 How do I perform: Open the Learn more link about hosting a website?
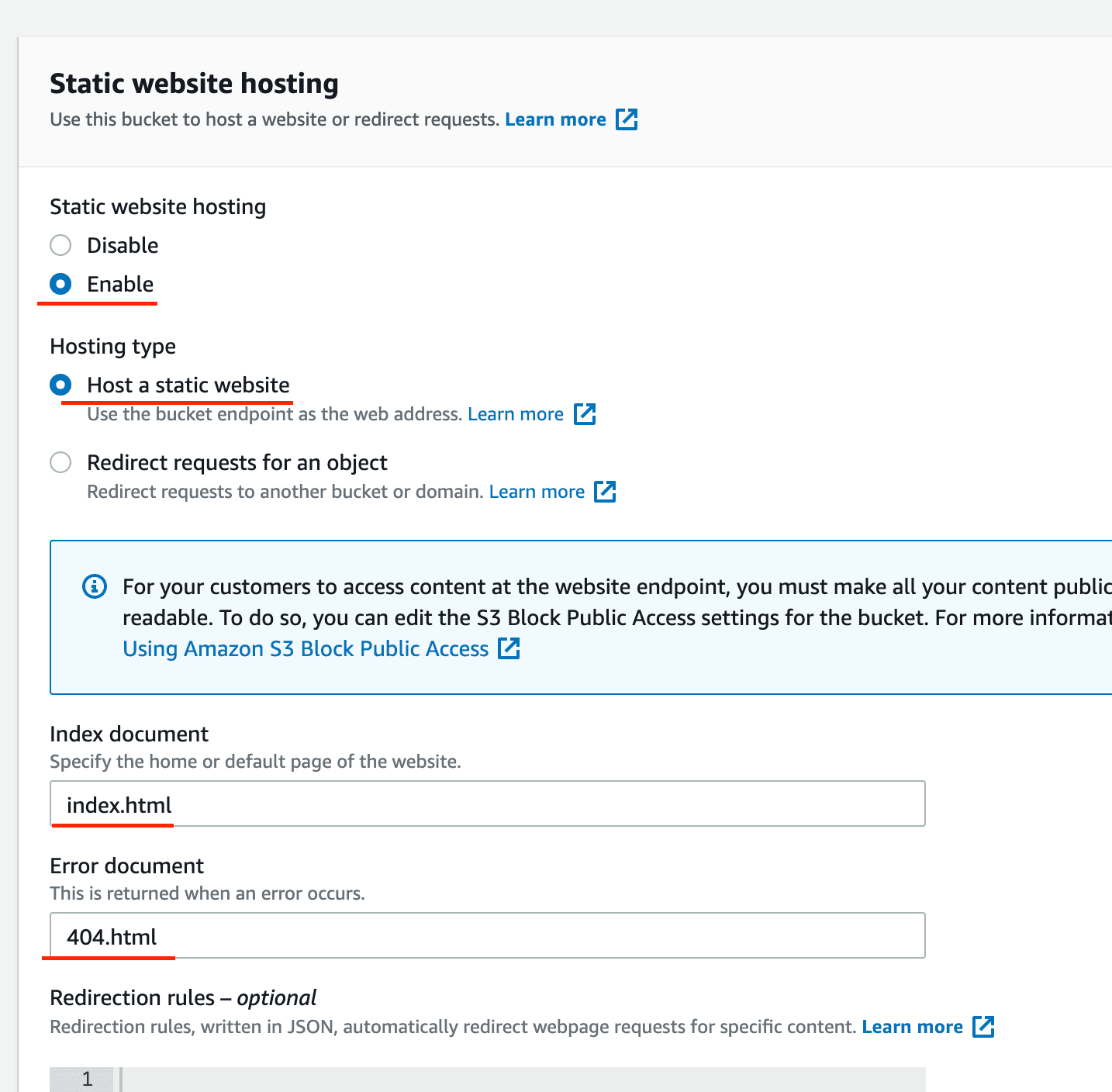[x=516, y=414]
